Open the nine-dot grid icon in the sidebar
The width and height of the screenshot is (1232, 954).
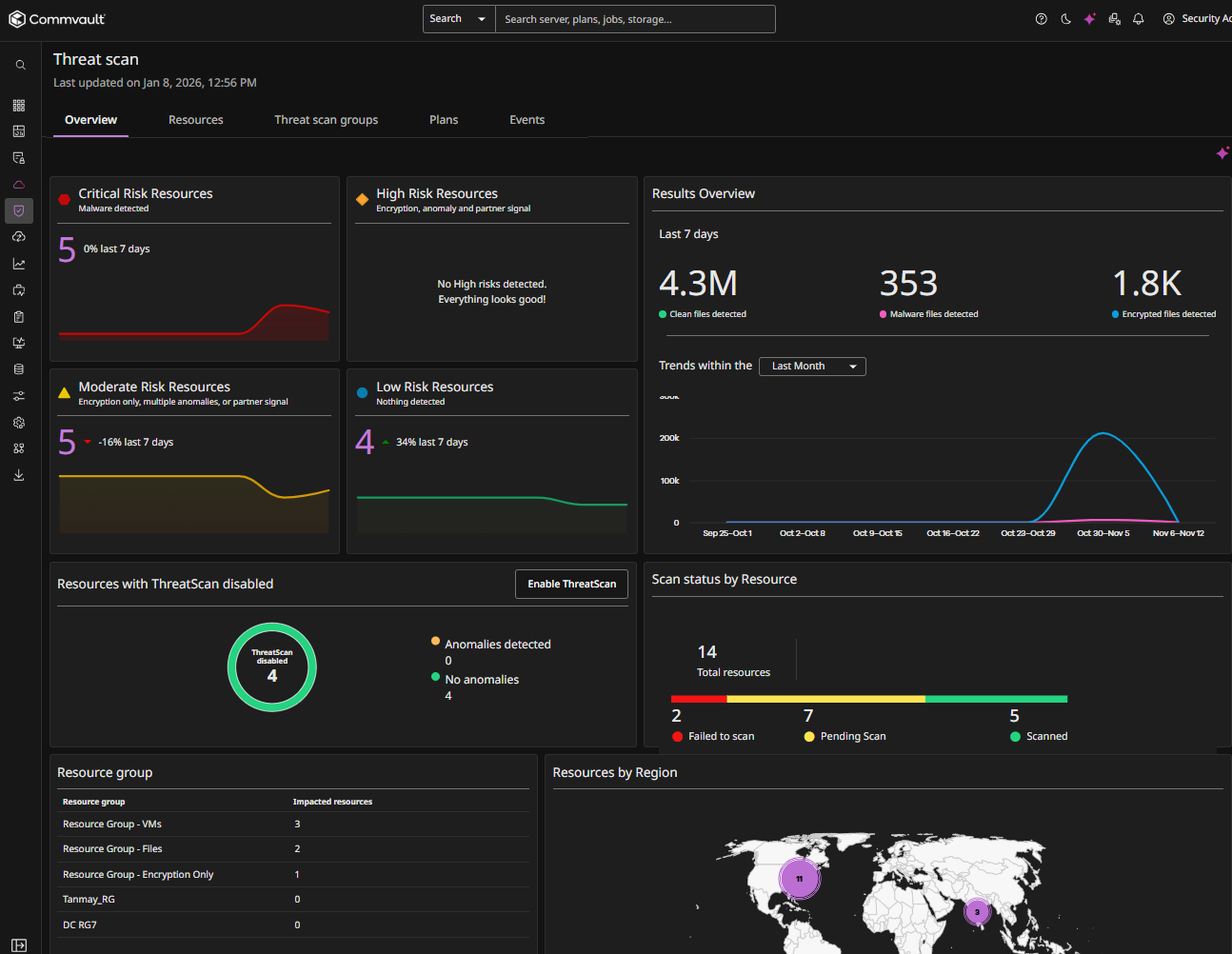(x=19, y=106)
